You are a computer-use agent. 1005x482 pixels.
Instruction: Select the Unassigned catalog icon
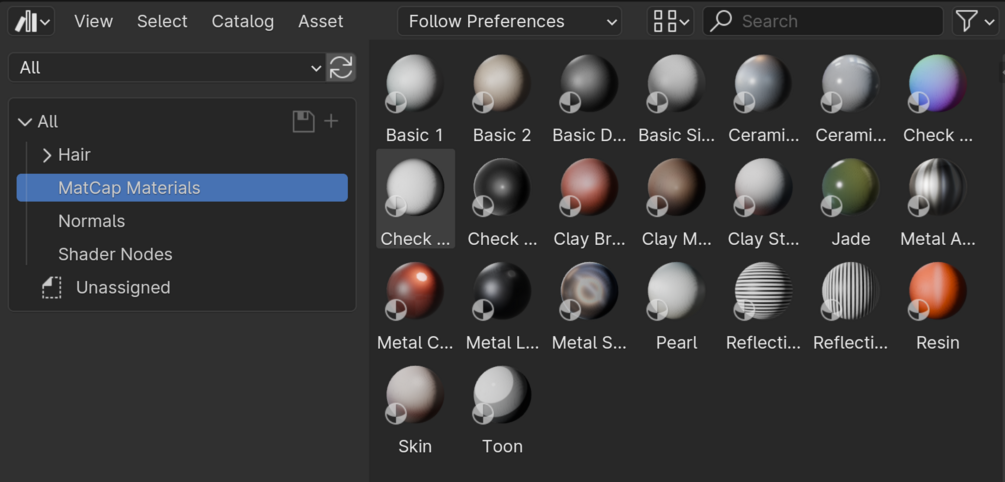pos(52,288)
